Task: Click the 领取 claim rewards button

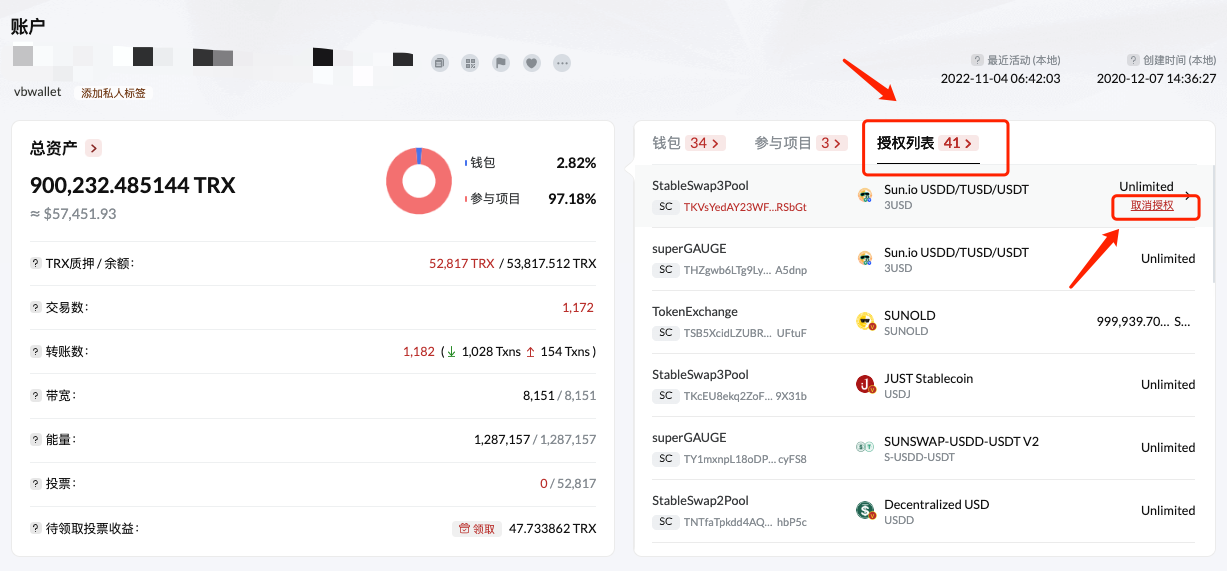Action: point(476,528)
